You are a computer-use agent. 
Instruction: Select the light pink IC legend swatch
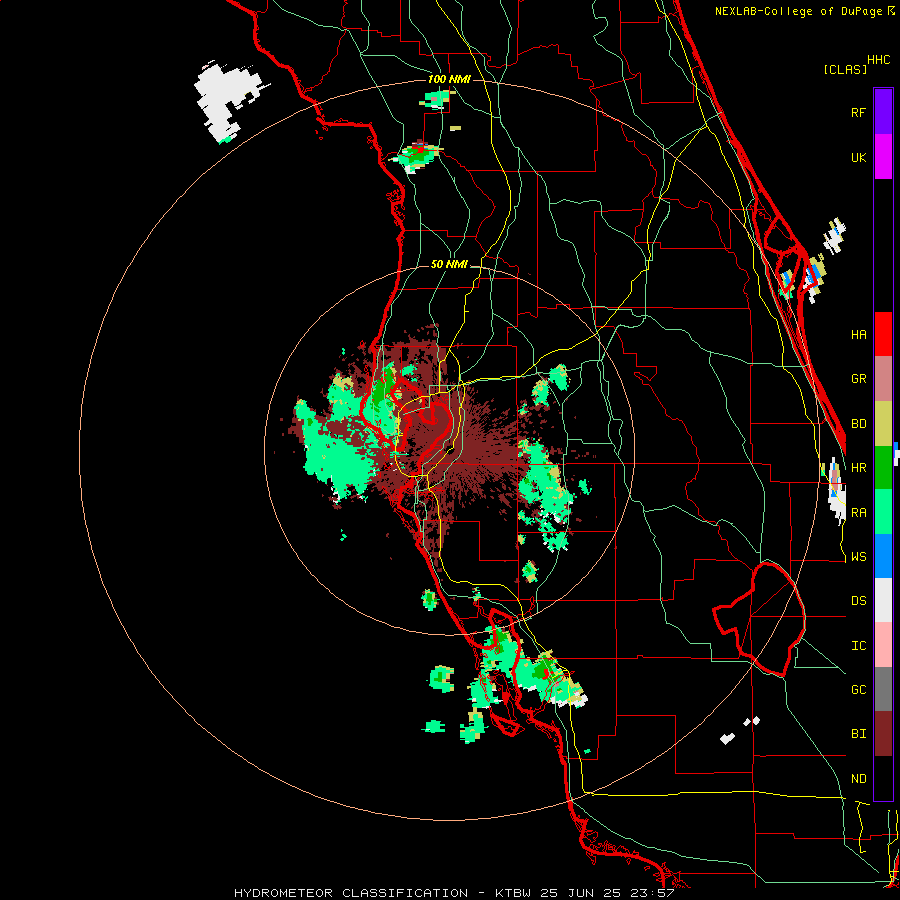pos(883,645)
